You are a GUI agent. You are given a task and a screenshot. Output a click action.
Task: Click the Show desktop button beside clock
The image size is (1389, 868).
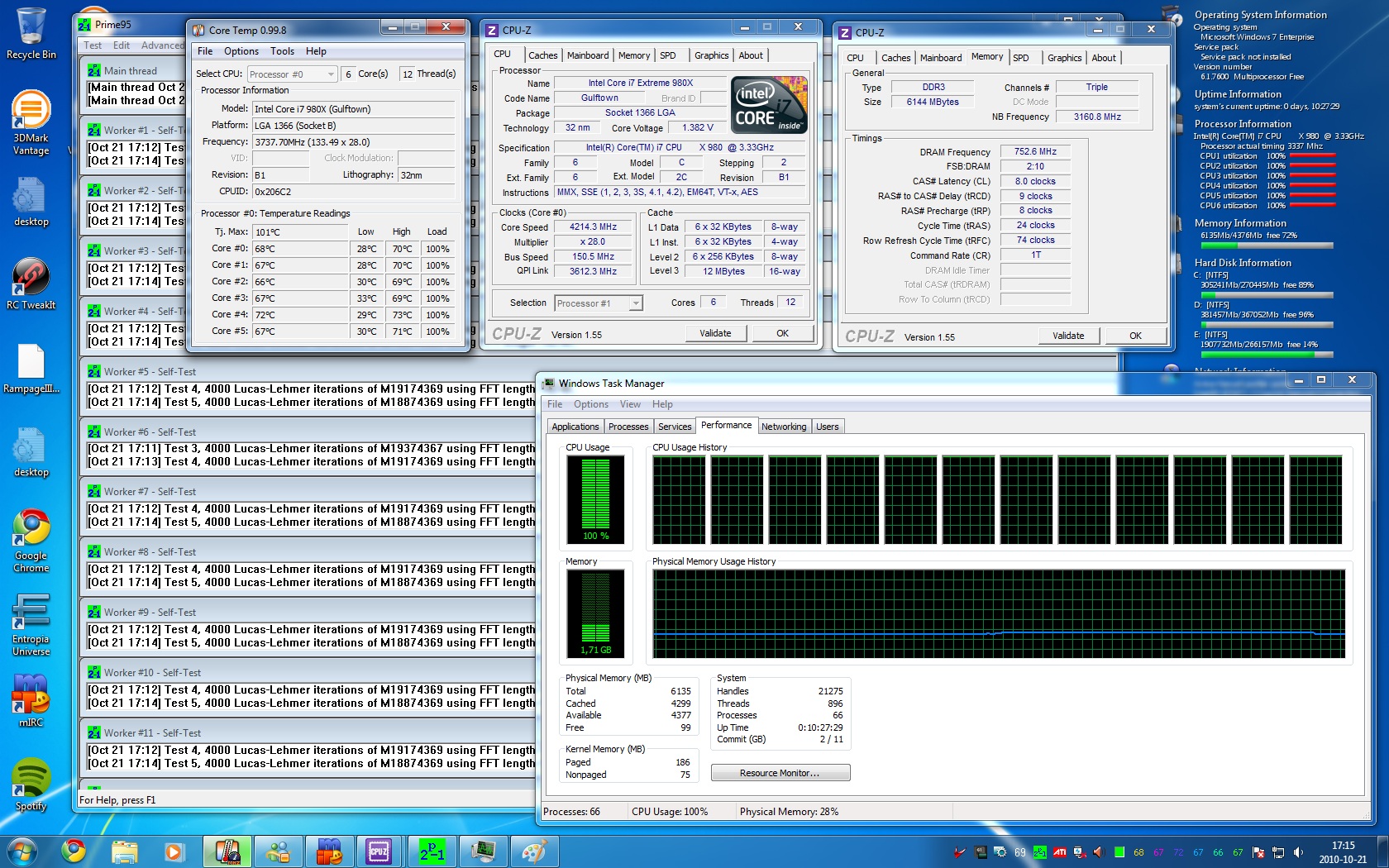pos(1383,851)
